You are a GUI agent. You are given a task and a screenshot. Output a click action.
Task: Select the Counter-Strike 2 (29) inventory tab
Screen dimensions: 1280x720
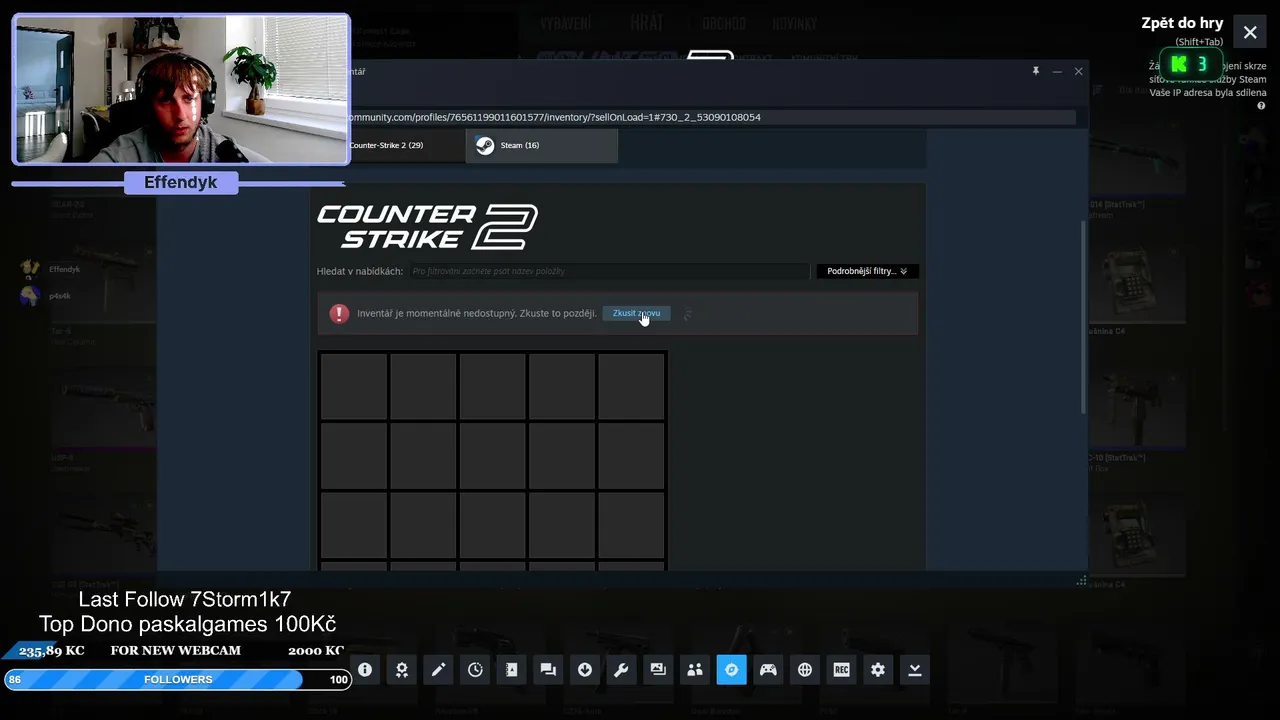(390, 145)
